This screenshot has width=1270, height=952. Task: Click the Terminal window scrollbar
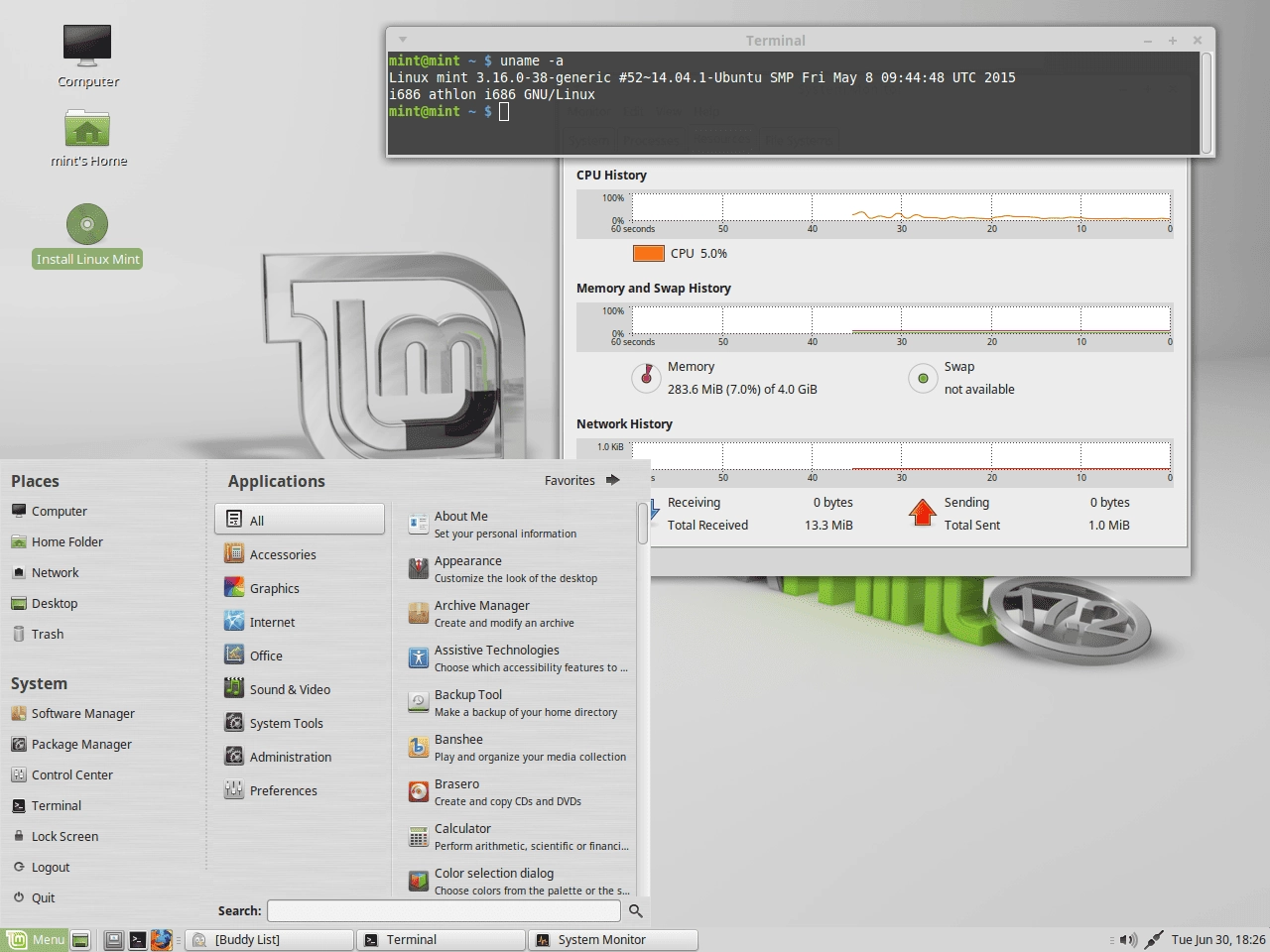1206,103
